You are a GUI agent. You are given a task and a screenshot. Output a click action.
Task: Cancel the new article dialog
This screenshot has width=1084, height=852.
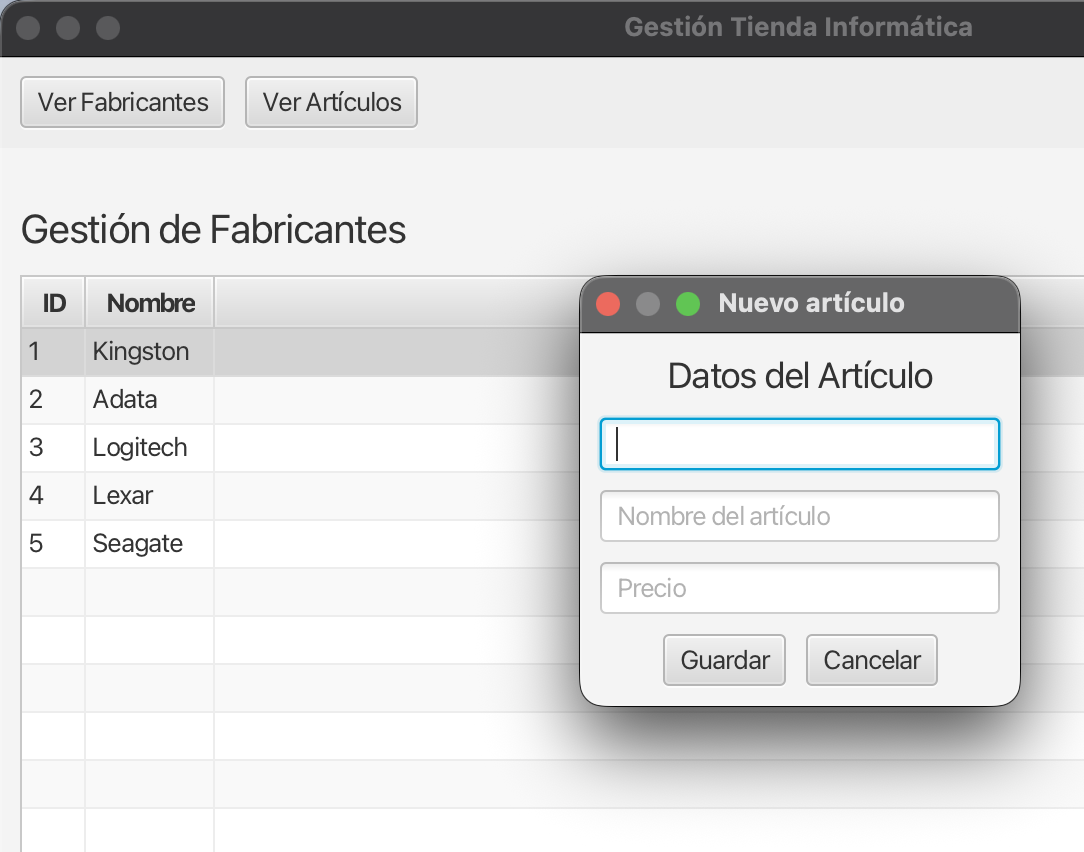pyautogui.click(x=872, y=660)
